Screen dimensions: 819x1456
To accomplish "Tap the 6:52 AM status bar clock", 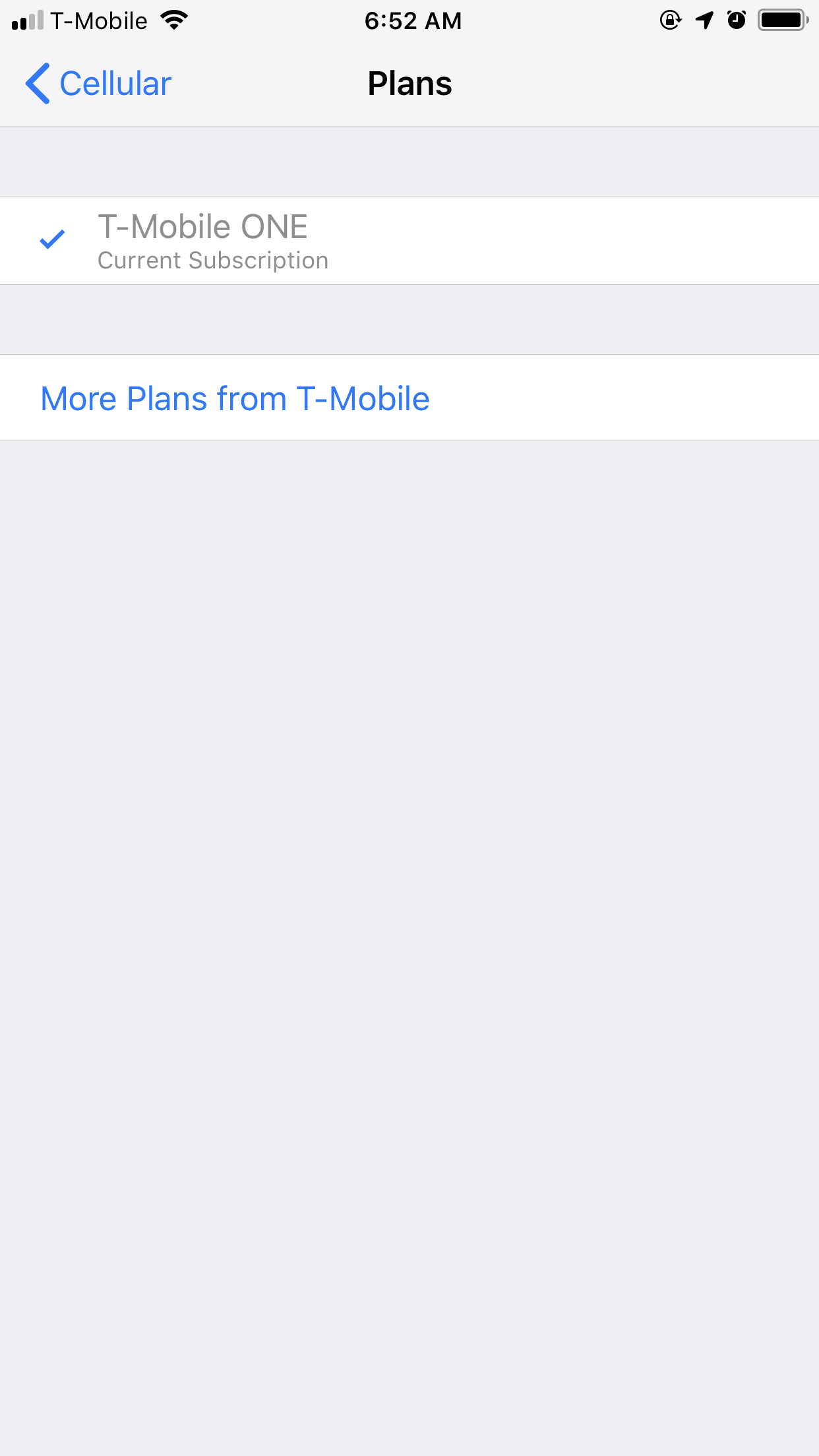I will [413, 21].
